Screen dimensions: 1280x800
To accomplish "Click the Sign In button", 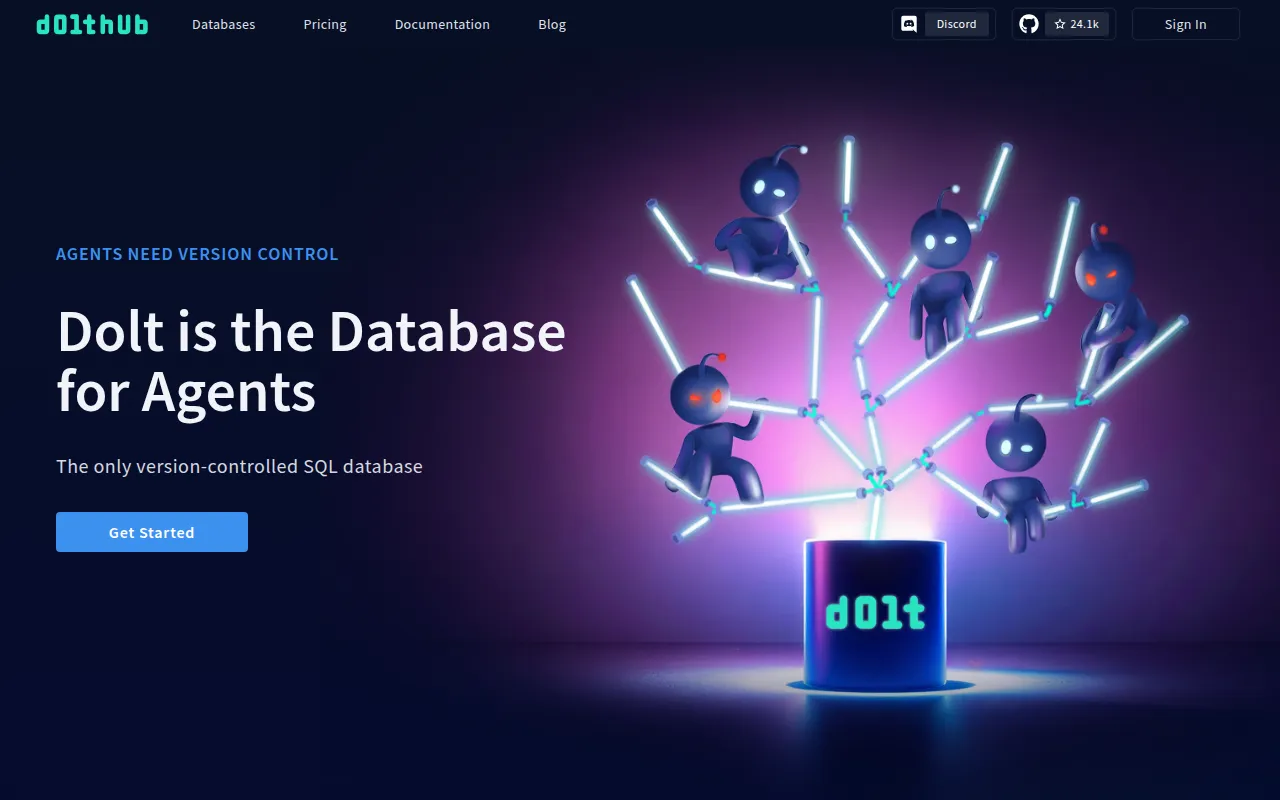I will click(x=1186, y=24).
